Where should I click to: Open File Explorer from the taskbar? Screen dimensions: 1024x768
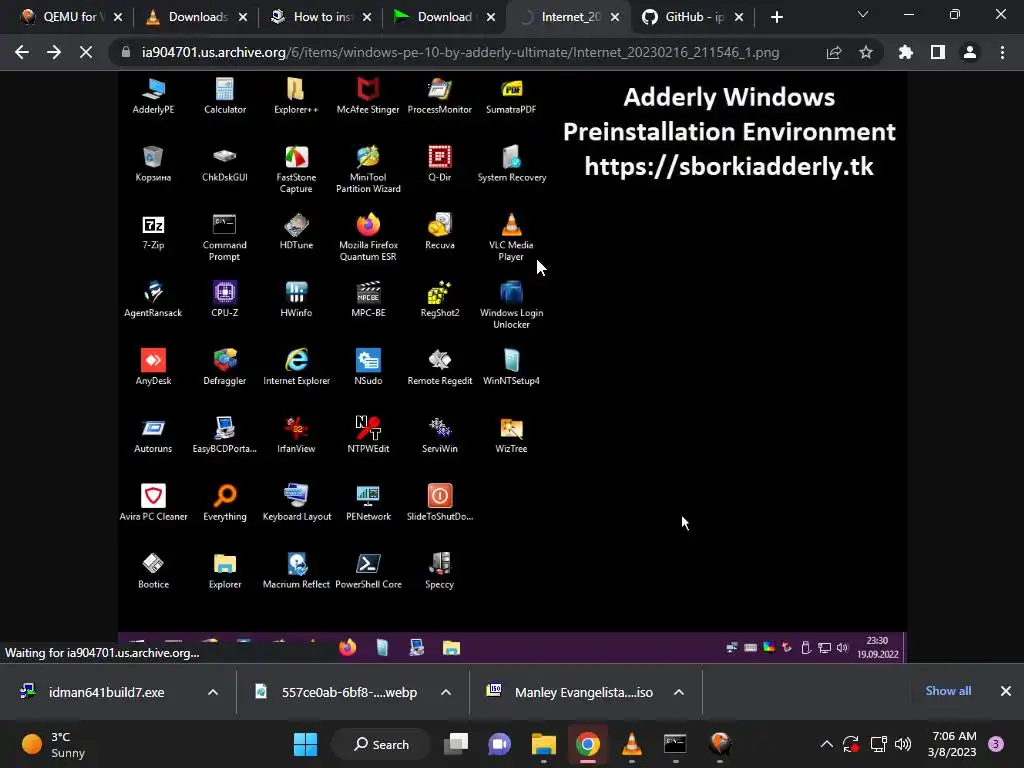(x=543, y=744)
